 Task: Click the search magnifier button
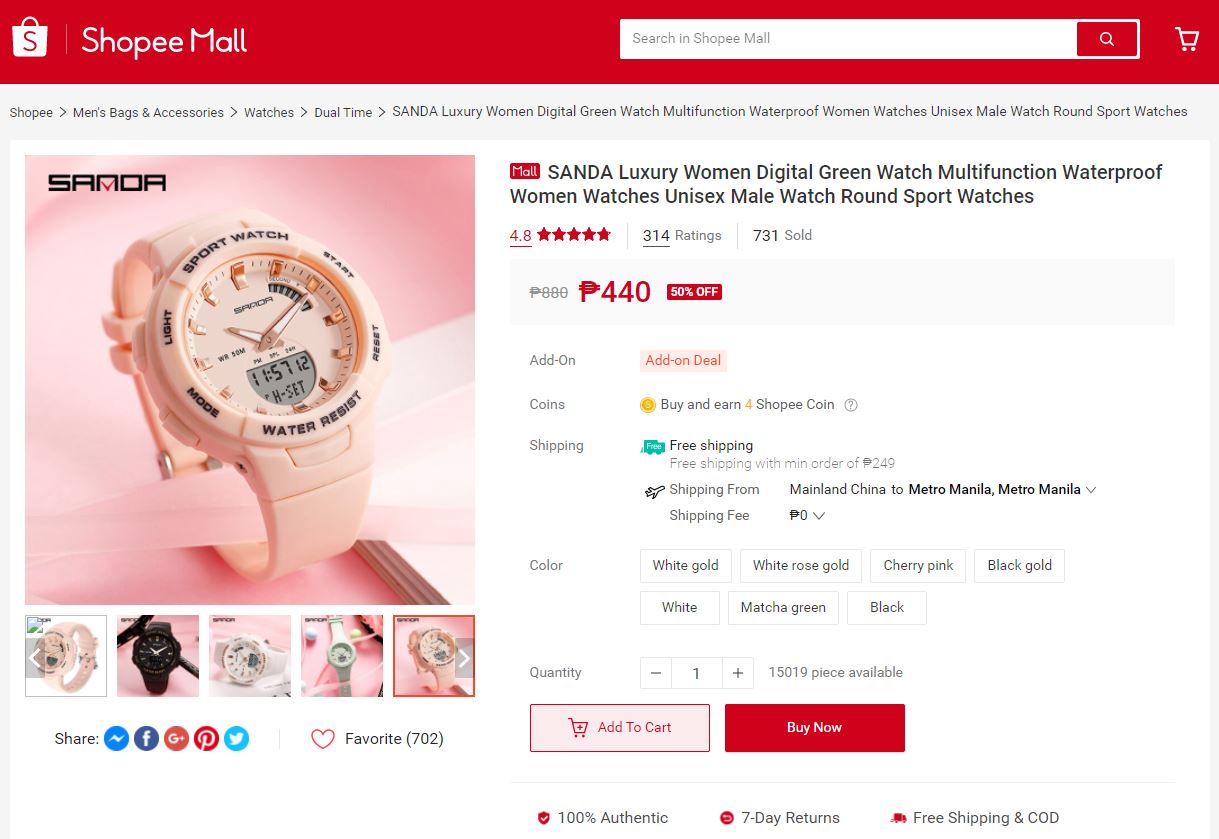[1106, 39]
